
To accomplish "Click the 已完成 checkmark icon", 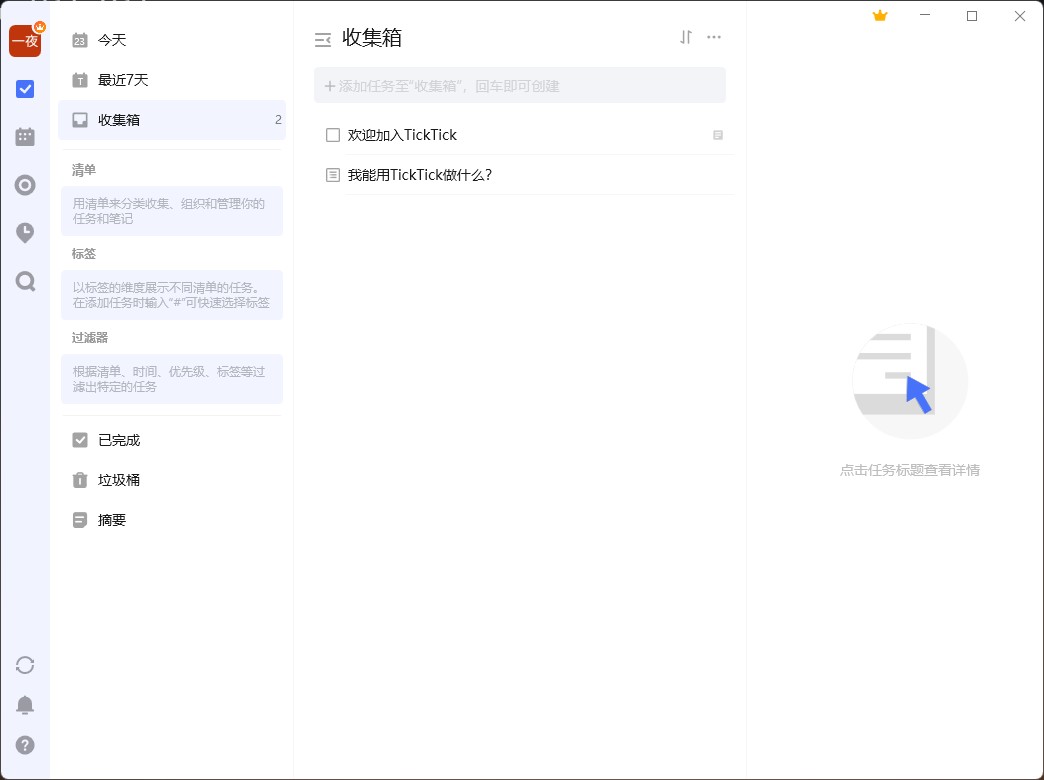I will (x=80, y=440).
